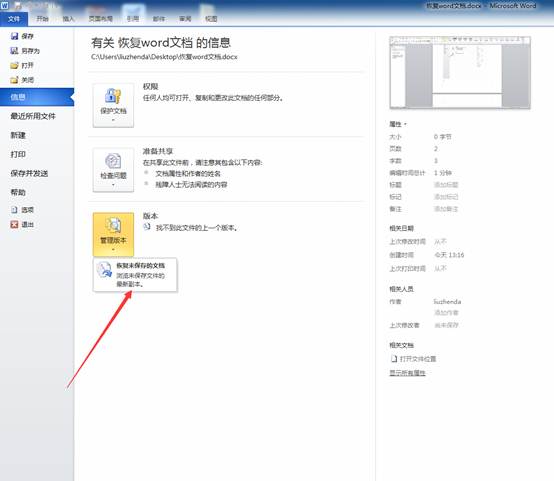Open Word Options in the sidebar

point(22,210)
